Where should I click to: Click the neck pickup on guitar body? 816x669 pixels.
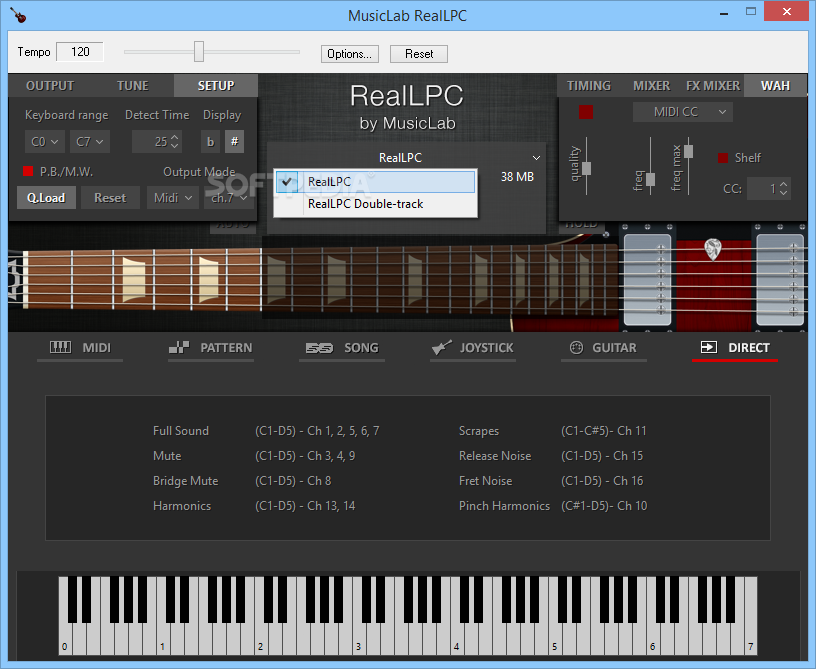(x=647, y=280)
